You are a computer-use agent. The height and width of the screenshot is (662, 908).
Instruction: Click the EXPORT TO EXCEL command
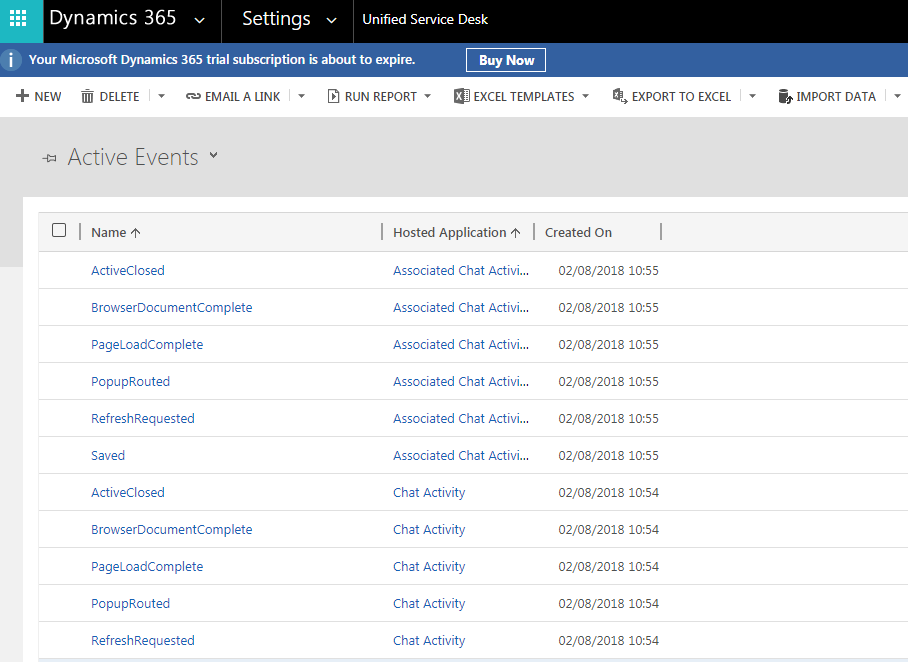(682, 97)
